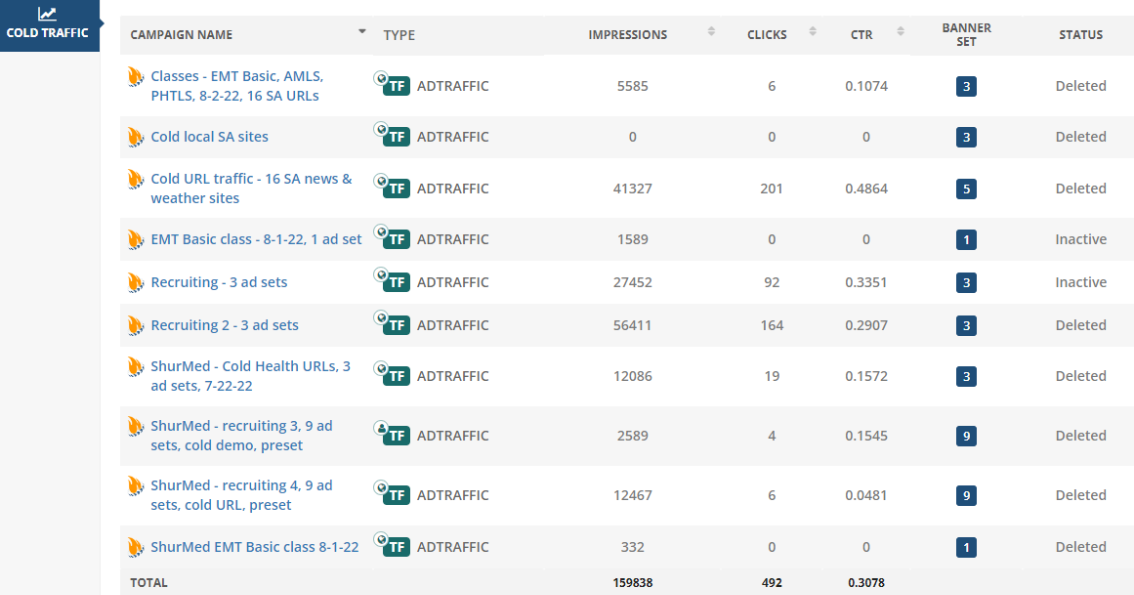
Task: Click banner set badge 9 for ShurMed recruiting 4
Action: (965, 496)
